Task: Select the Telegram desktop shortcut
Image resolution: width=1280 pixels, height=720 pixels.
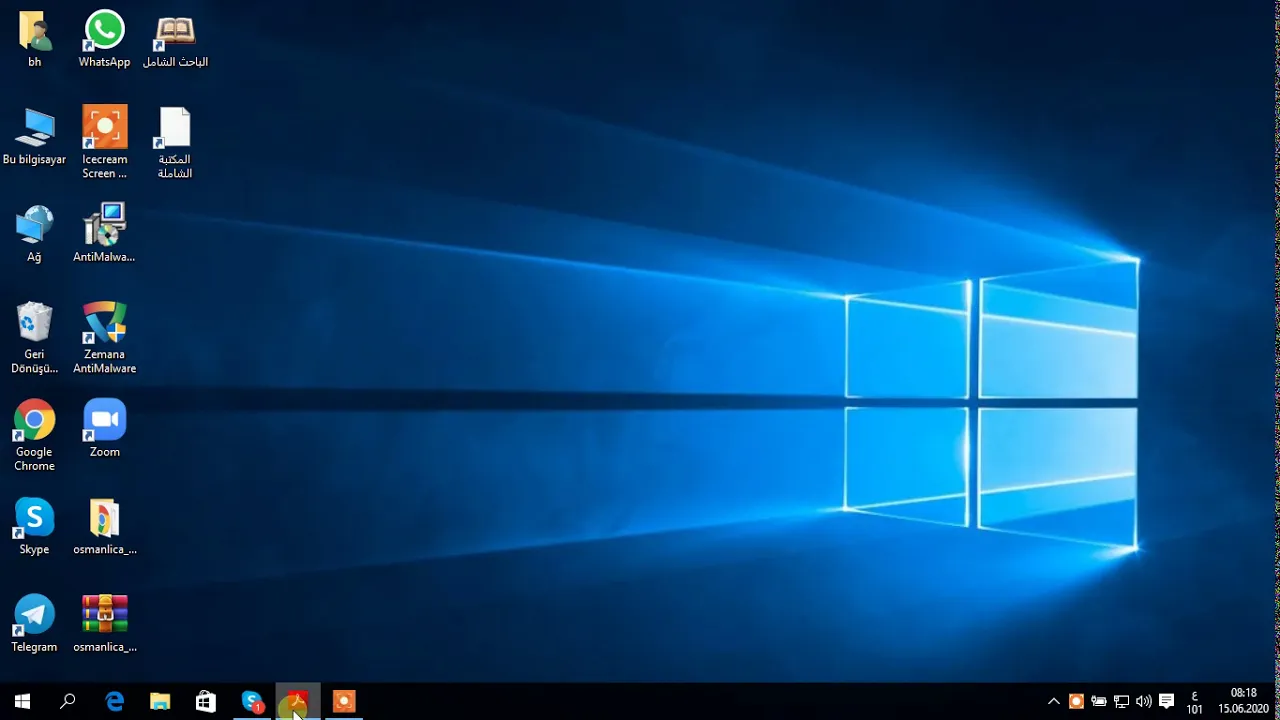Action: (34, 624)
